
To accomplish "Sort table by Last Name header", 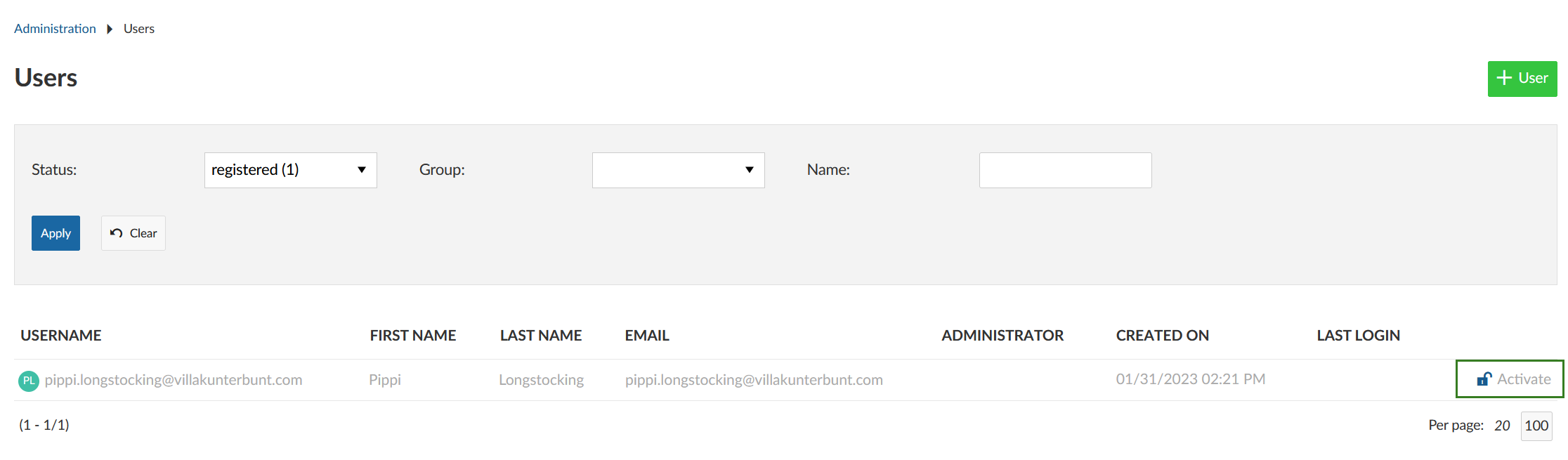I will click(x=541, y=336).
